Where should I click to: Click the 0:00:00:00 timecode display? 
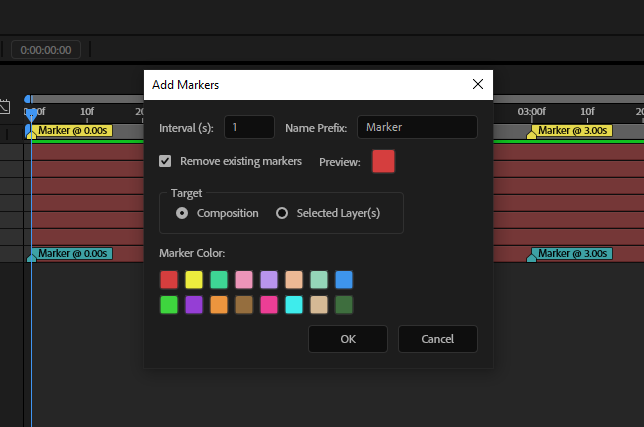(47, 48)
